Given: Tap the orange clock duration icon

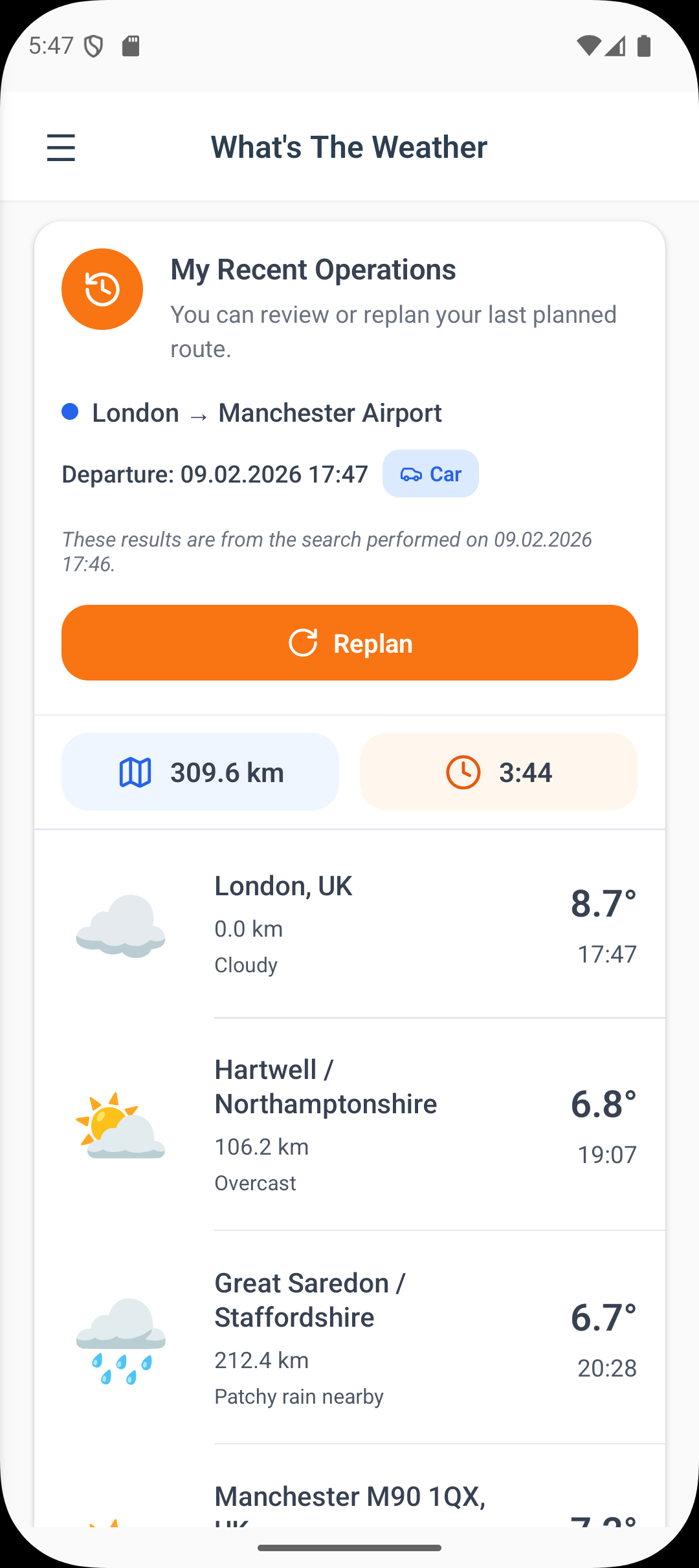Looking at the screenshot, I should (463, 772).
